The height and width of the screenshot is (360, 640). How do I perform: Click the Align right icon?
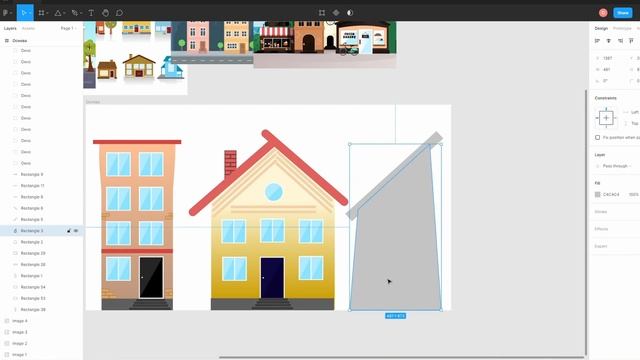pyautogui.click(x=620, y=41)
